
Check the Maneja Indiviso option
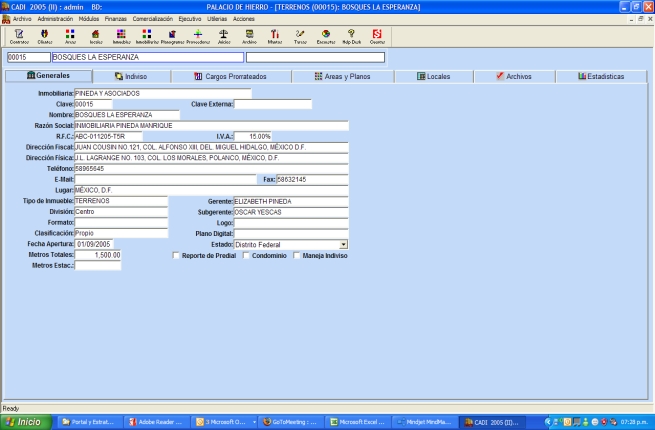(x=298, y=255)
